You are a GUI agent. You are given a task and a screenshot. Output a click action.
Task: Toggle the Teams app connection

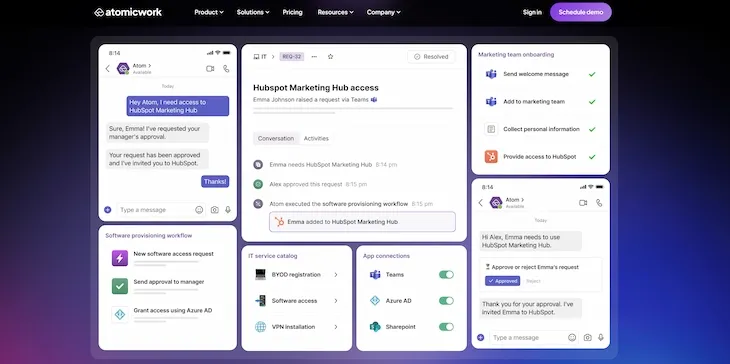pyautogui.click(x=446, y=275)
